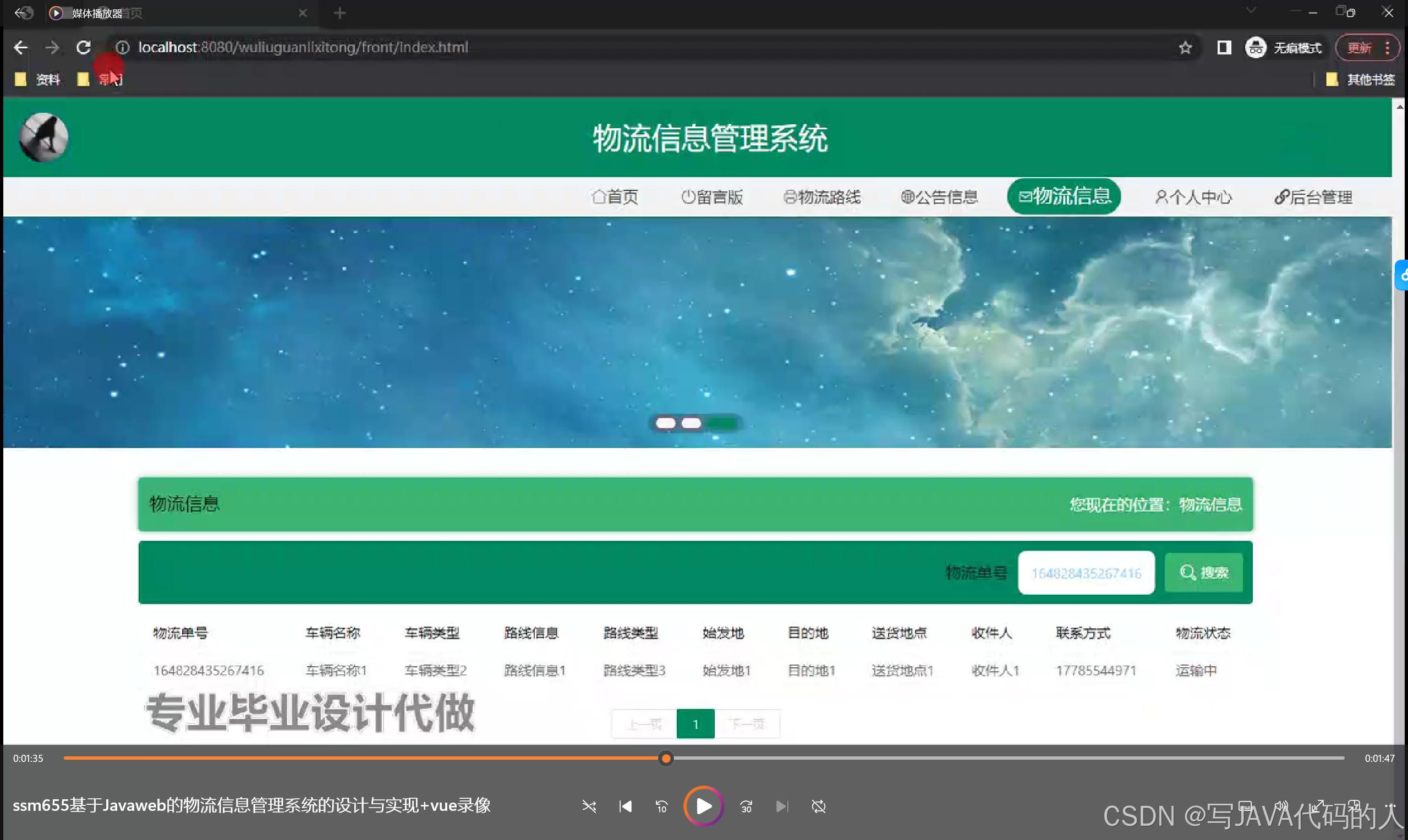
Task: Open the 无痕模式 profile button
Action: coord(1284,47)
